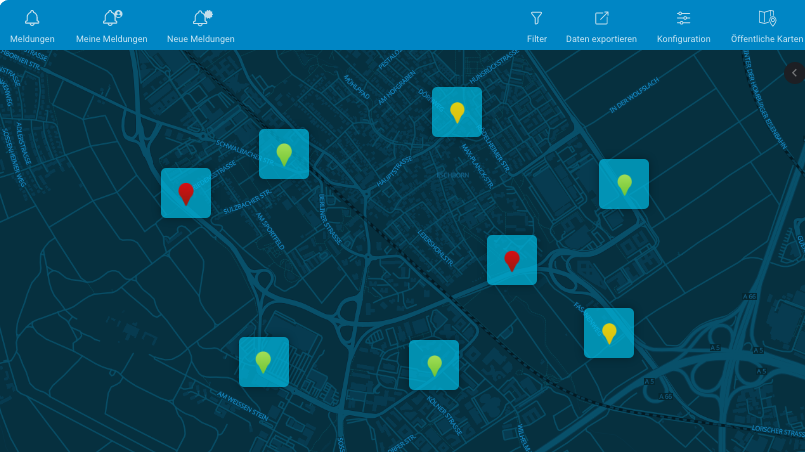Click the Meine Meldungen menu label
This screenshot has width=805, height=452.
tap(111, 39)
